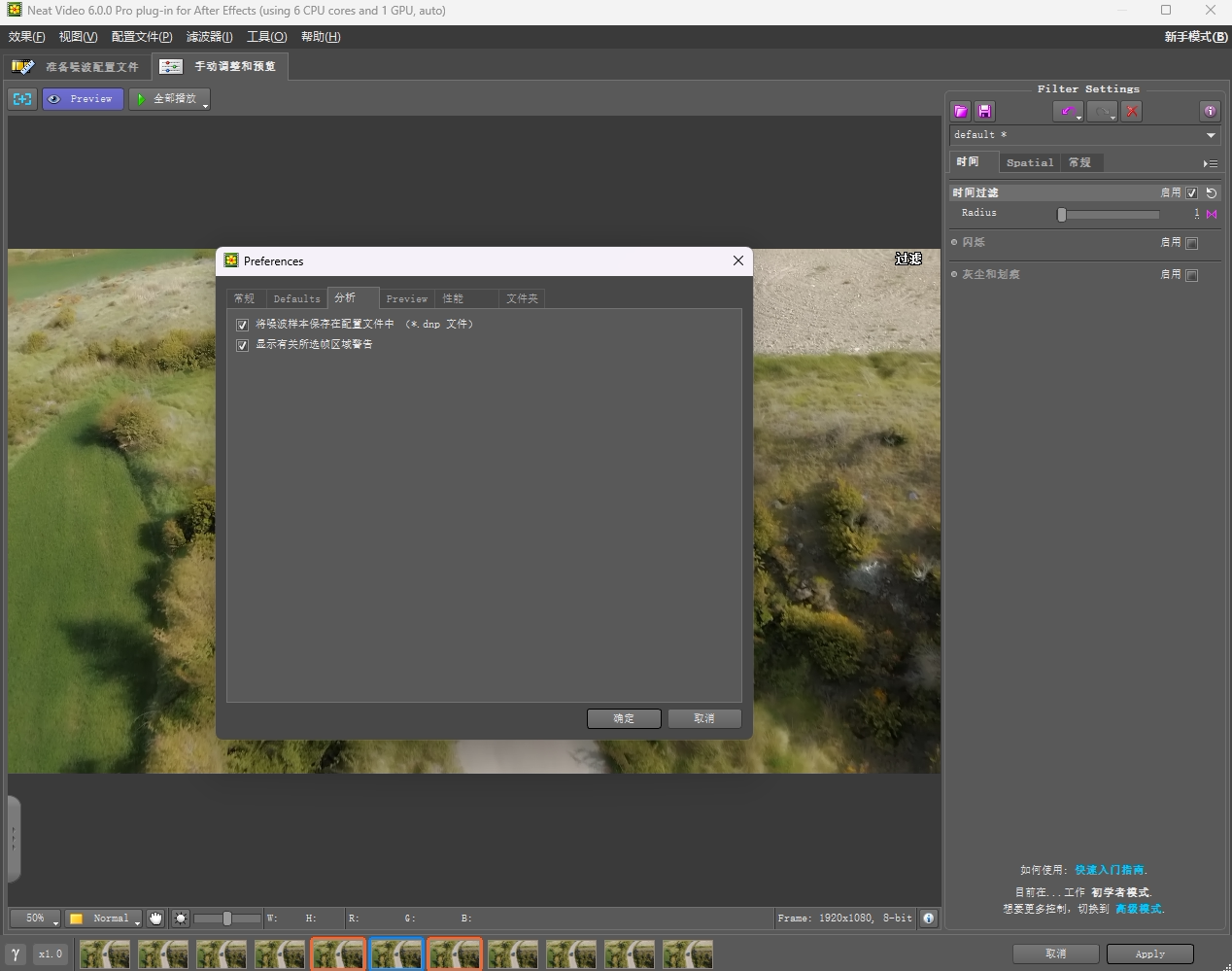
Task: Switch to 新手模式(B) in menu bar
Action: pos(1196,37)
